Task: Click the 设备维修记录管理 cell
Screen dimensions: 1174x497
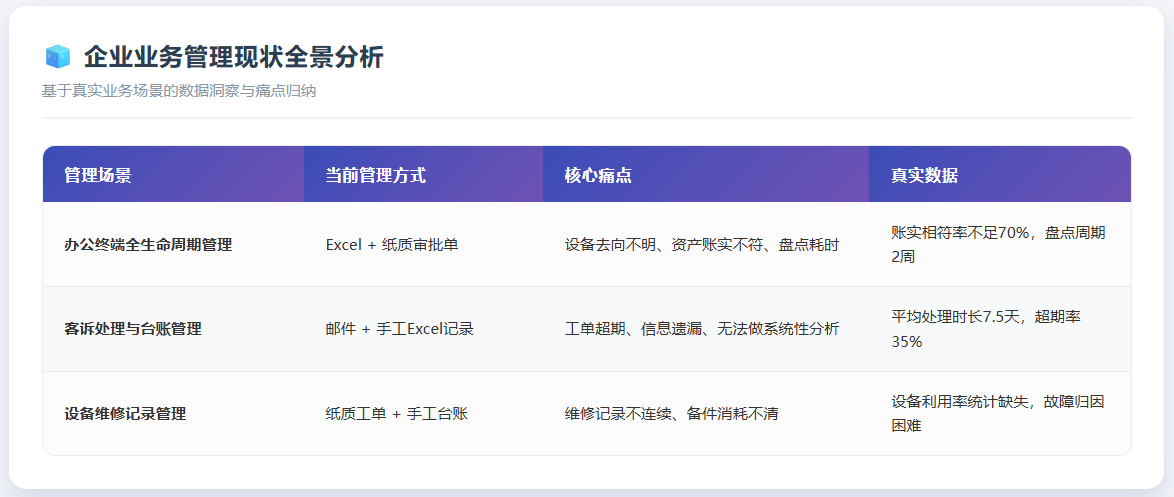Action: 174,414
